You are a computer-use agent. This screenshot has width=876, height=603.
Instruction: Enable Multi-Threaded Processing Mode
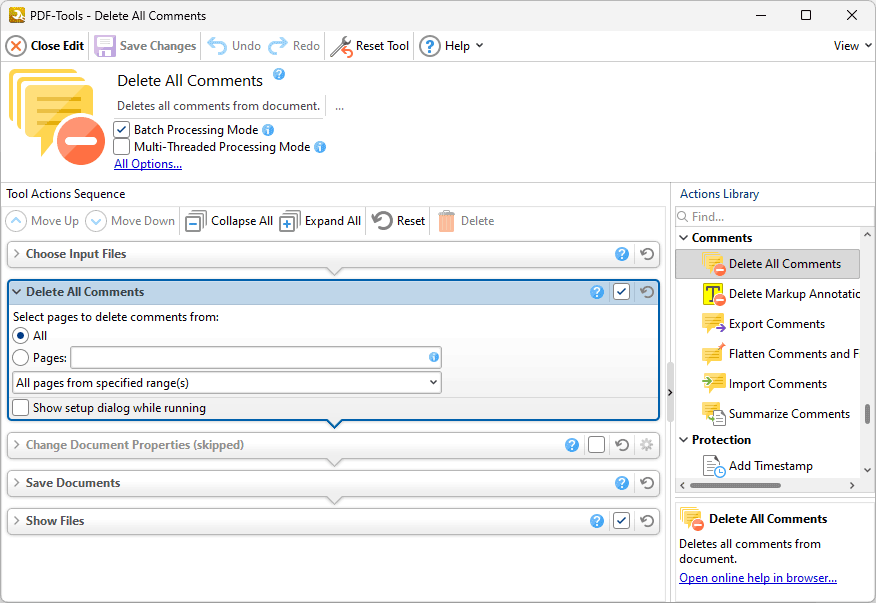pyautogui.click(x=122, y=147)
